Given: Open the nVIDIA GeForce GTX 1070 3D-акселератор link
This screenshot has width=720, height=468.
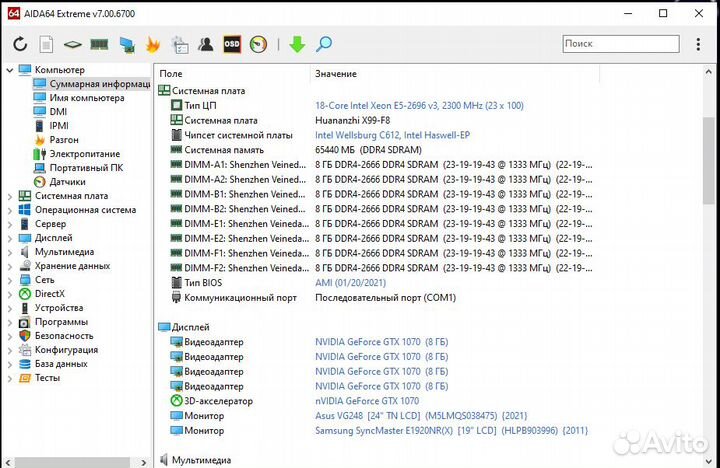Looking at the screenshot, I should [367, 401].
